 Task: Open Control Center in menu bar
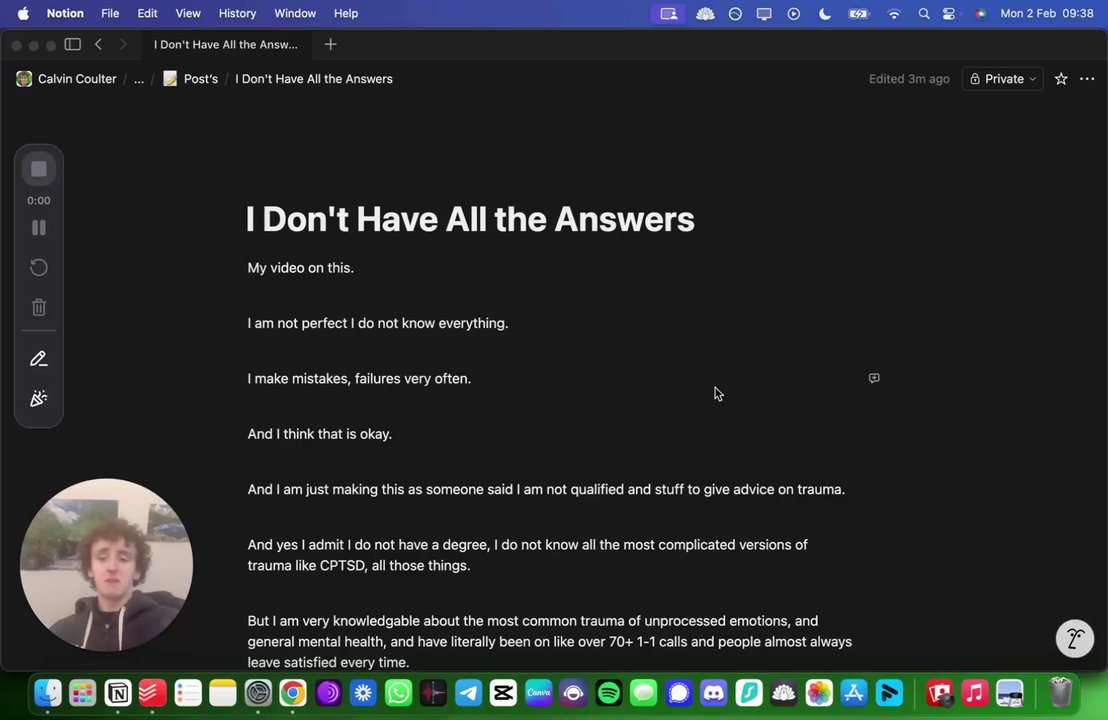point(949,13)
